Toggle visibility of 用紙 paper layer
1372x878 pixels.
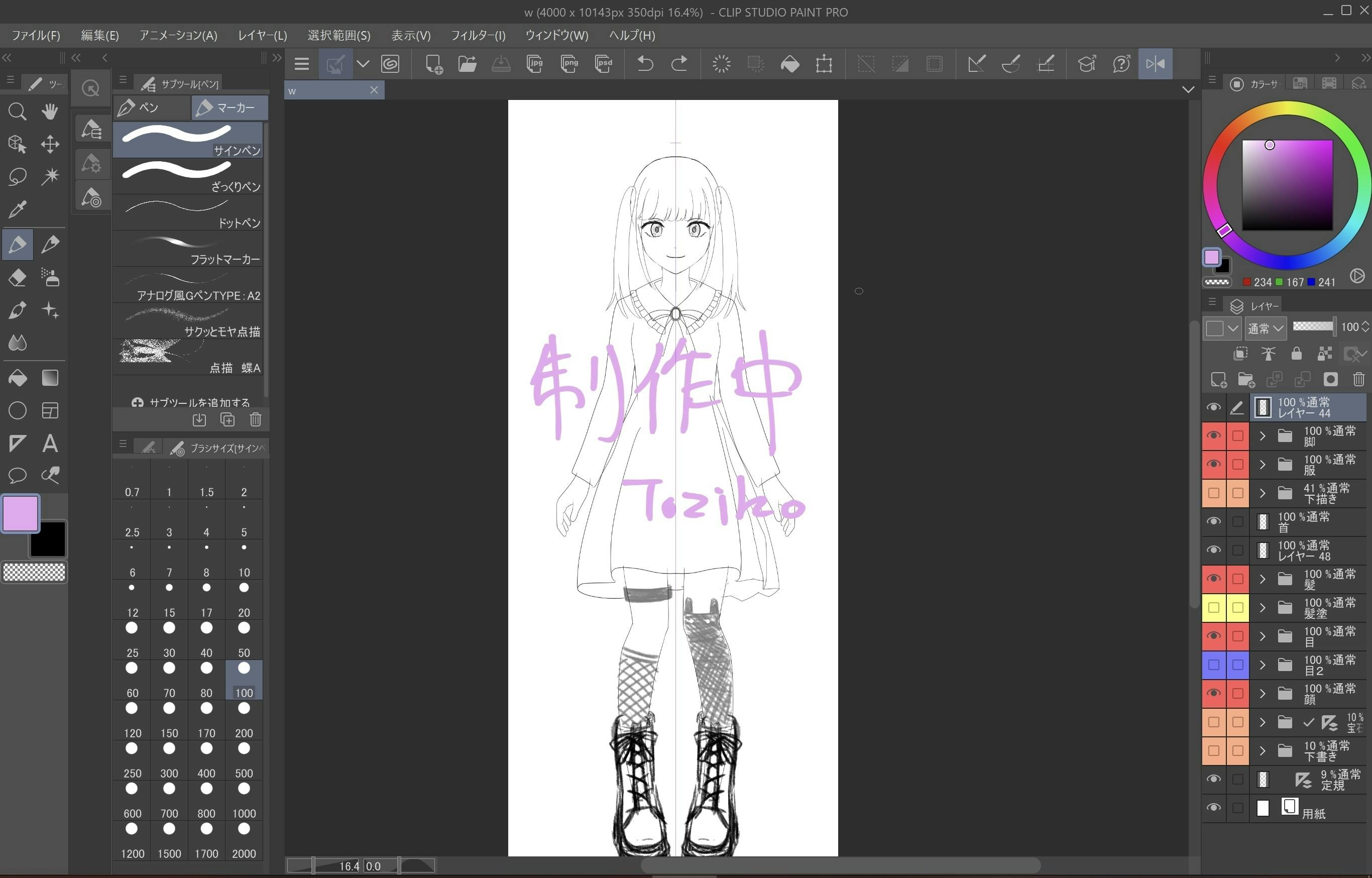pyautogui.click(x=1213, y=808)
